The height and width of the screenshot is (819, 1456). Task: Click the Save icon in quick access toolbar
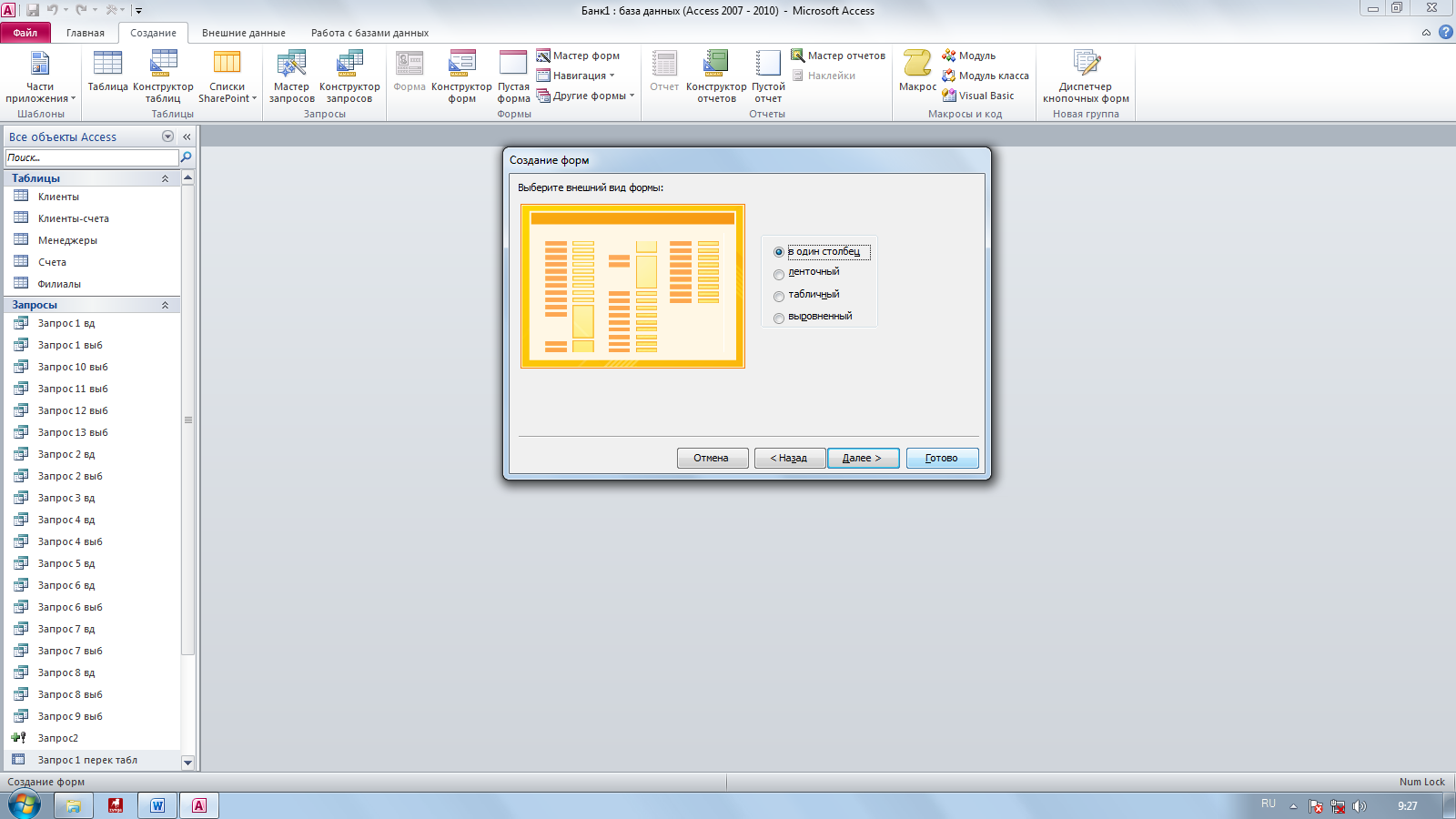point(33,10)
